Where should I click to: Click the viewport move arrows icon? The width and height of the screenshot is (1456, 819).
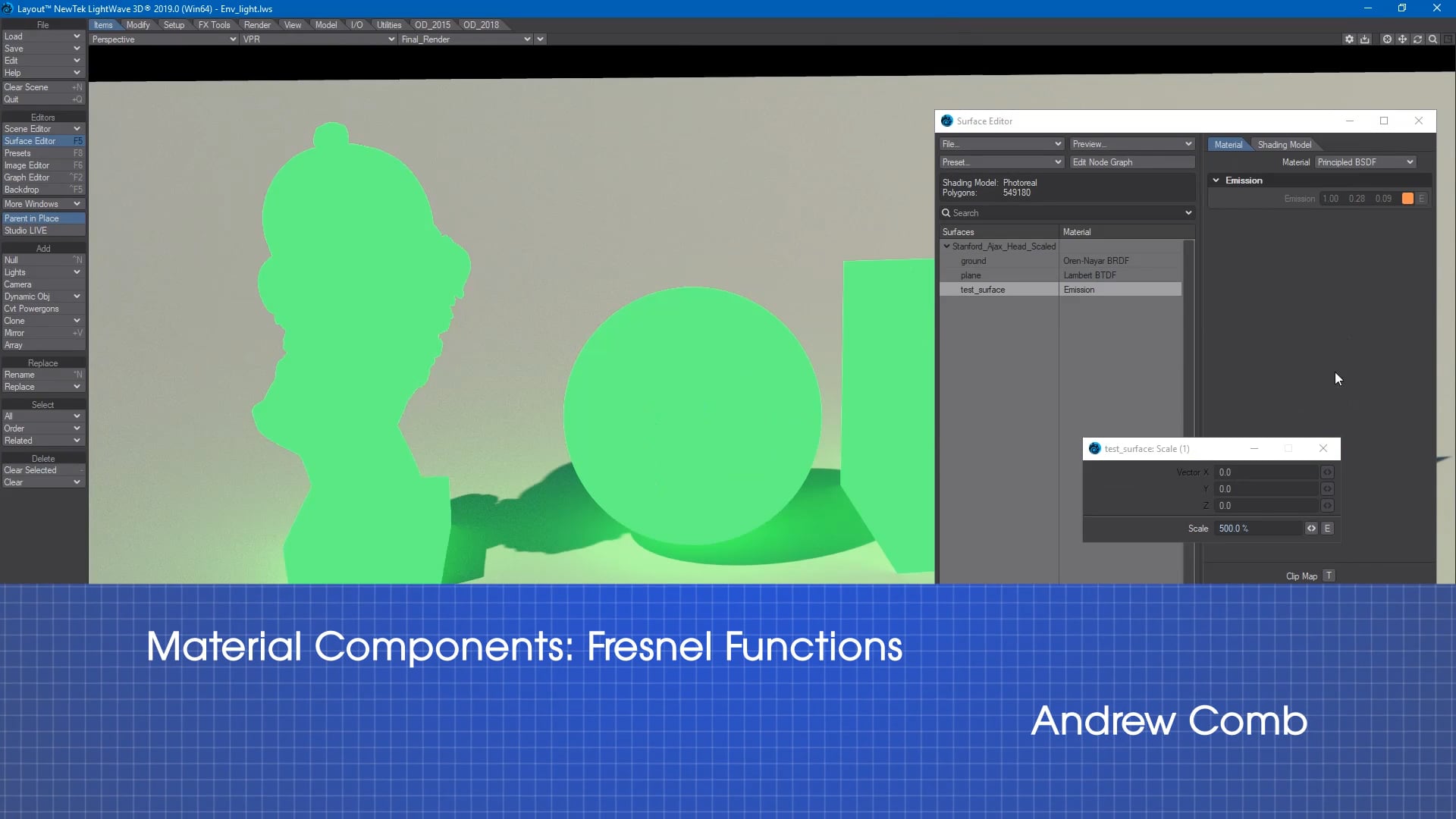click(1402, 39)
